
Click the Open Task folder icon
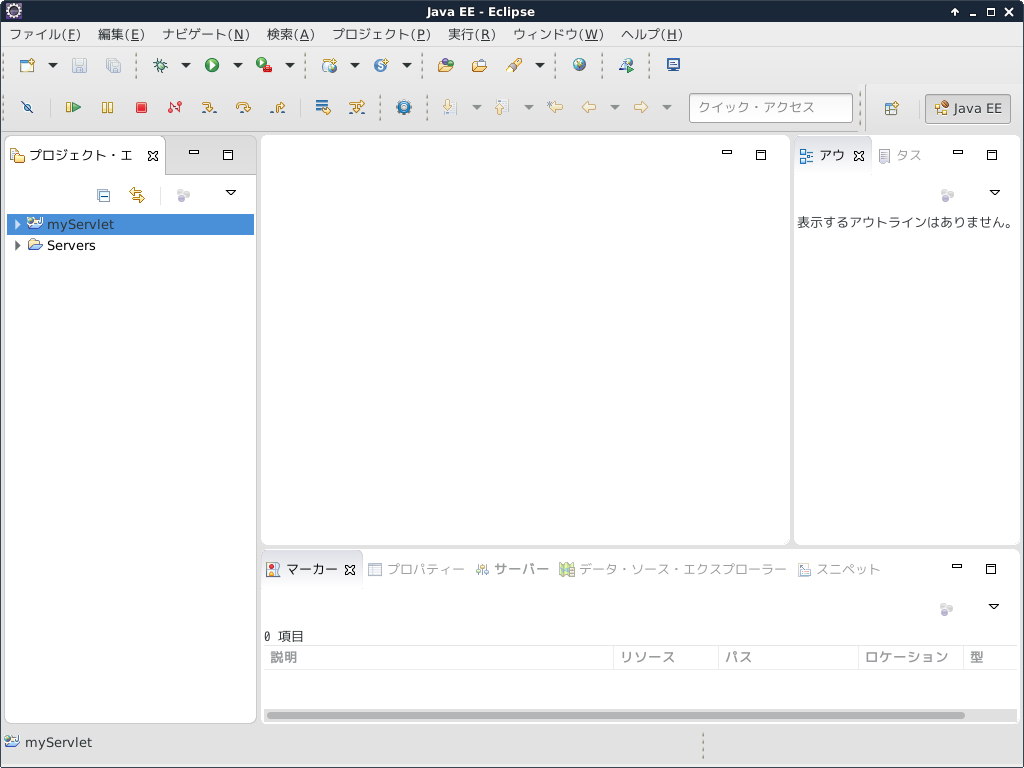click(479, 65)
